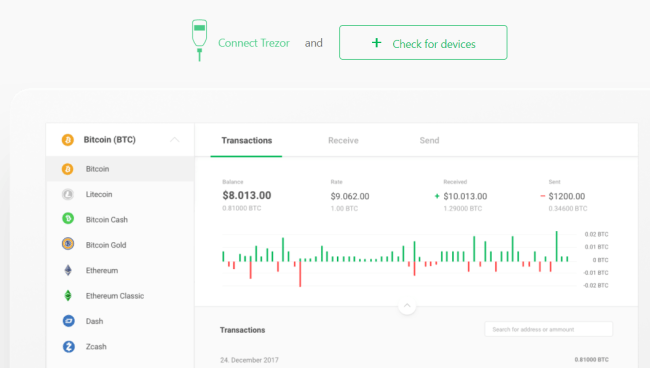Screen dimensions: 650x368
Task: Focus the Search for address or amount field
Action: (x=548, y=329)
